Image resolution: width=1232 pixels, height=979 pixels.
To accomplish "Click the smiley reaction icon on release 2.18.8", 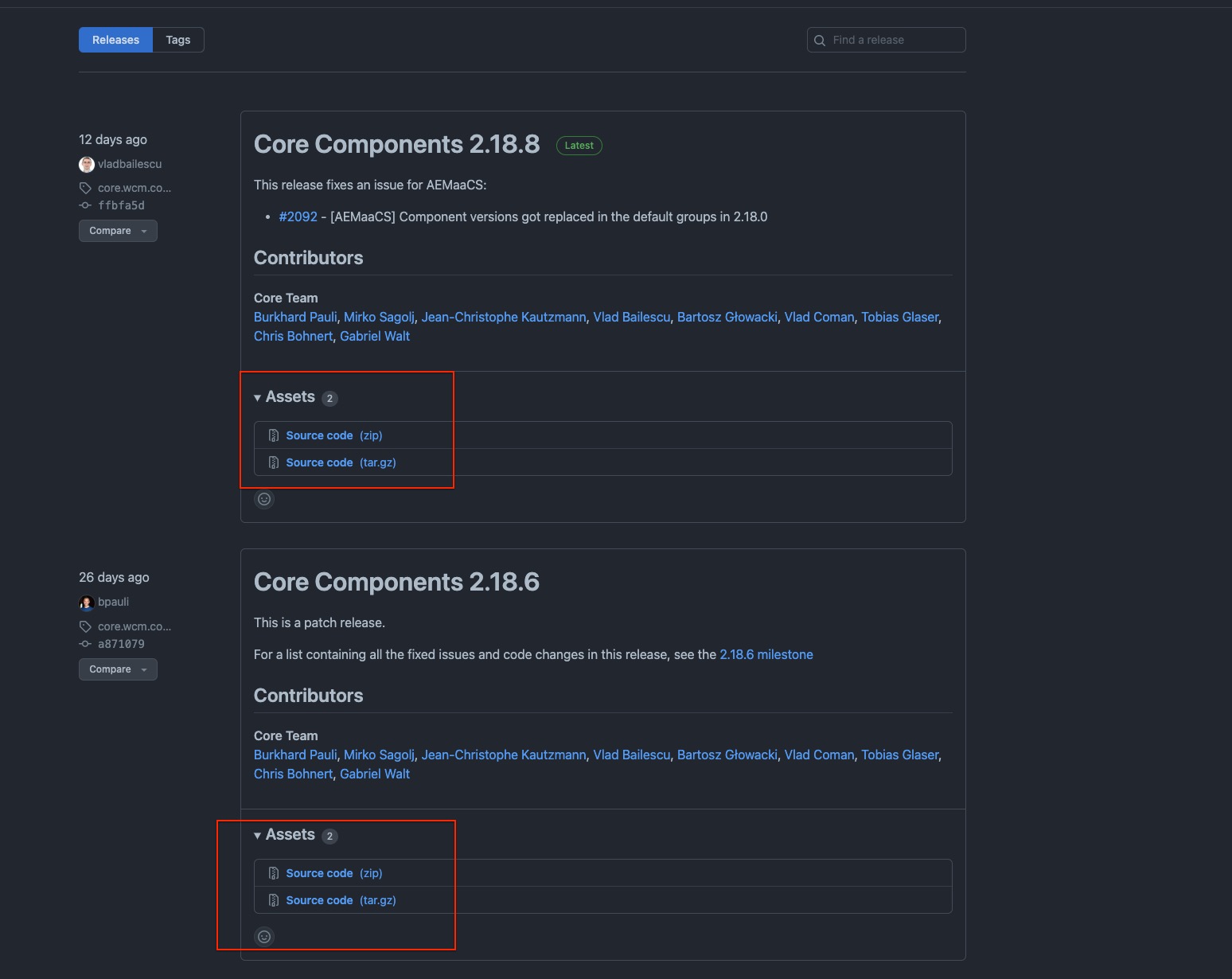I will [x=264, y=499].
